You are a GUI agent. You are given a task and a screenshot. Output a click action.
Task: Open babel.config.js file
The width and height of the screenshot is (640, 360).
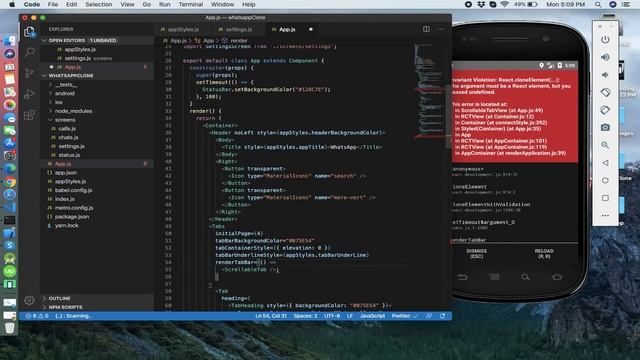[x=97, y=190]
